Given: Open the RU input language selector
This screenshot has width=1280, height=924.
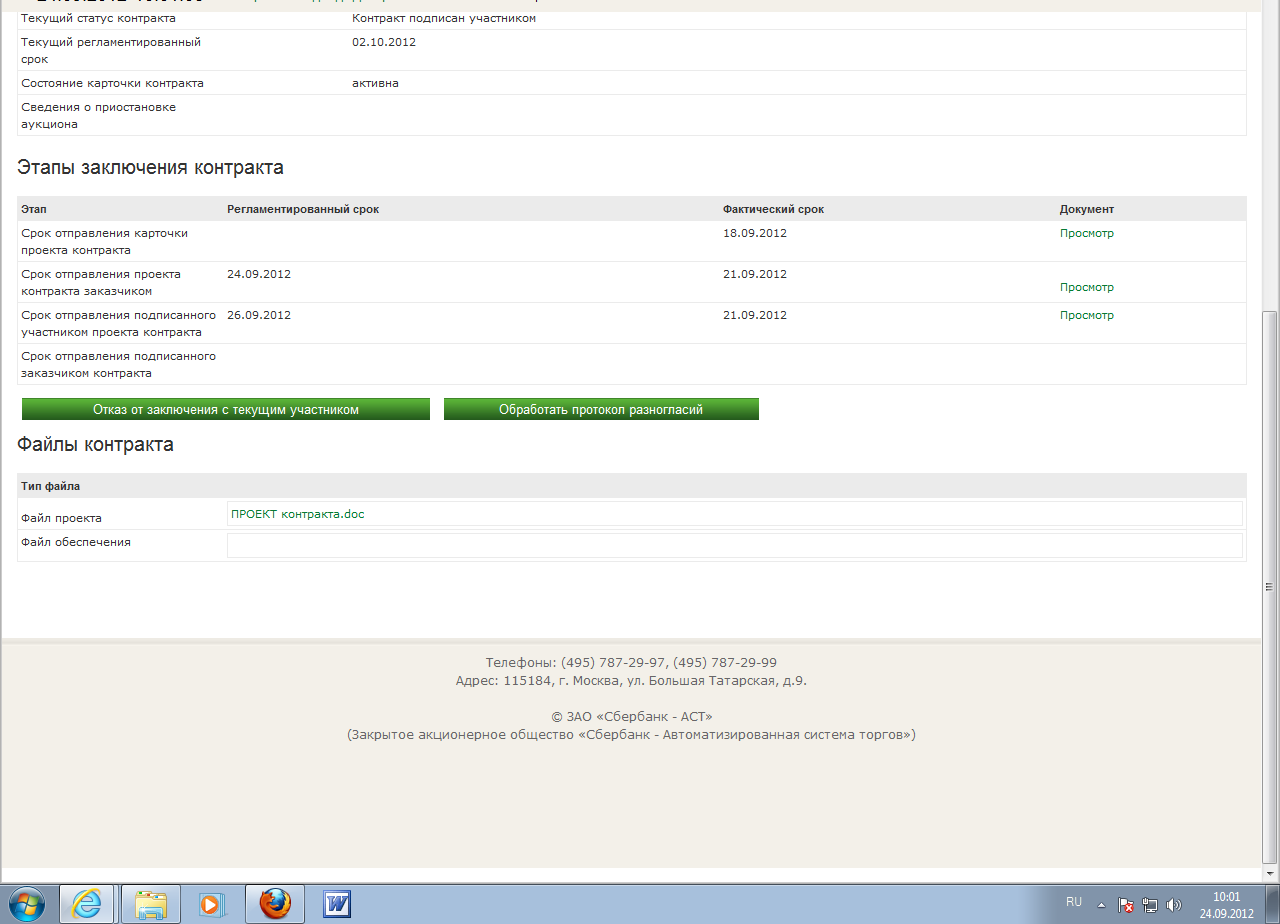Looking at the screenshot, I should pyautogui.click(x=1074, y=902).
